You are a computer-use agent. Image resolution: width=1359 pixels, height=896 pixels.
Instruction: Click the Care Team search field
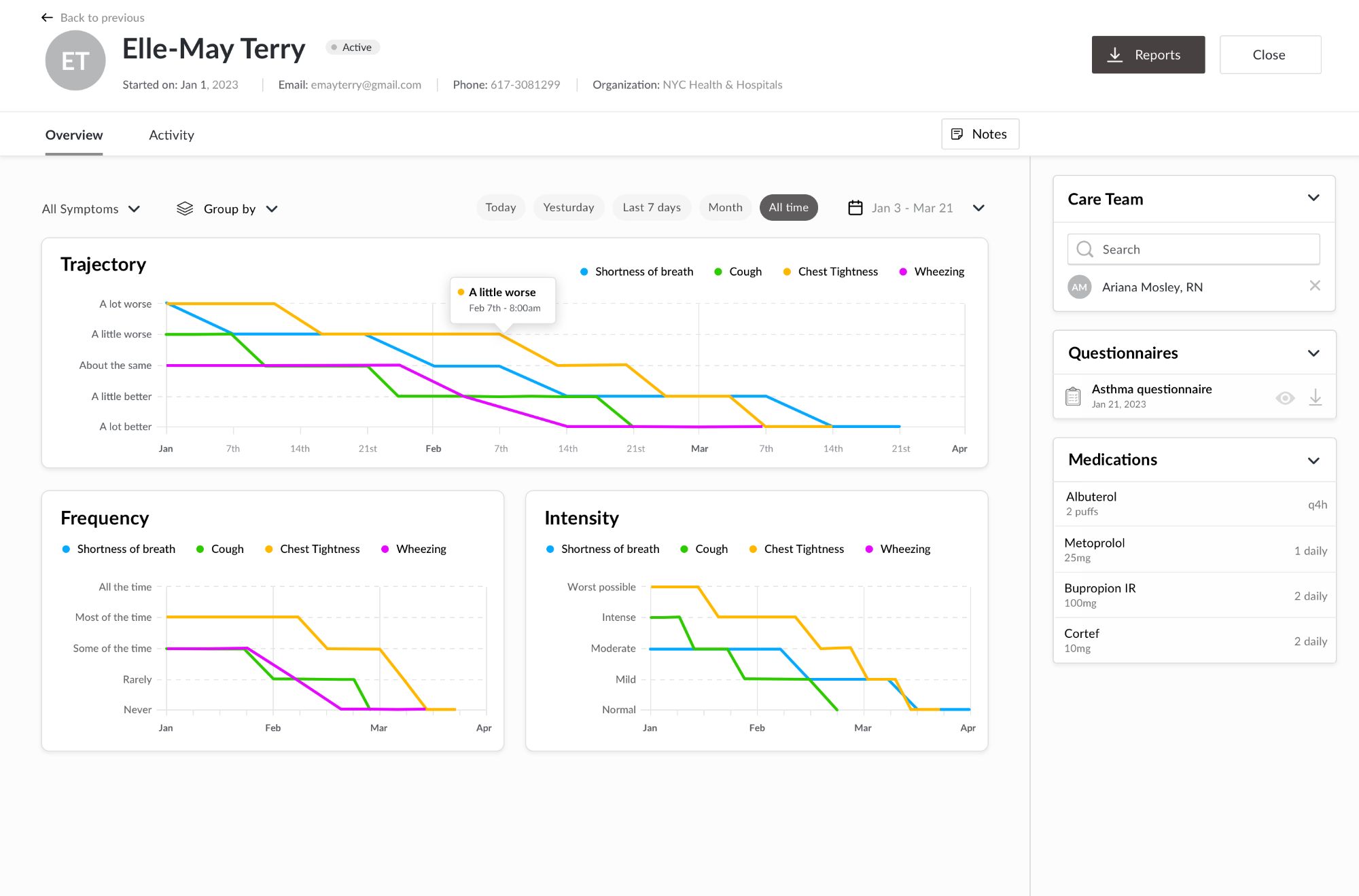(x=1194, y=249)
